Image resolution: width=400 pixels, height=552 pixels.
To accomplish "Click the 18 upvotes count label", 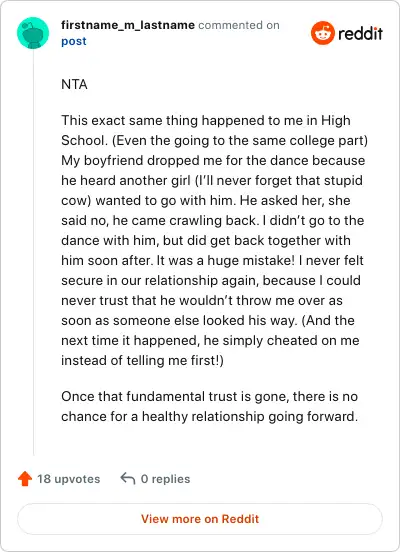I will point(69,479).
